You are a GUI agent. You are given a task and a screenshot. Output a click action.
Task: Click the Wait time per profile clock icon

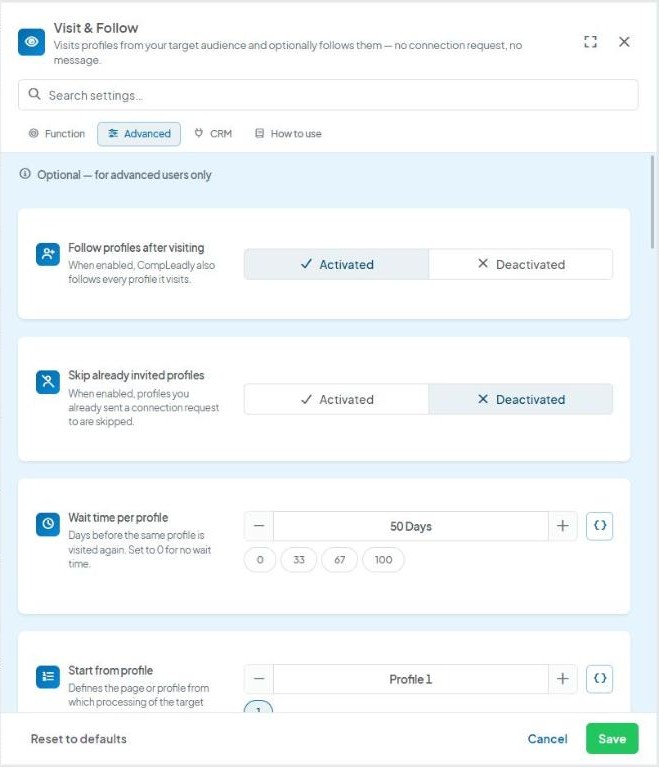click(48, 524)
